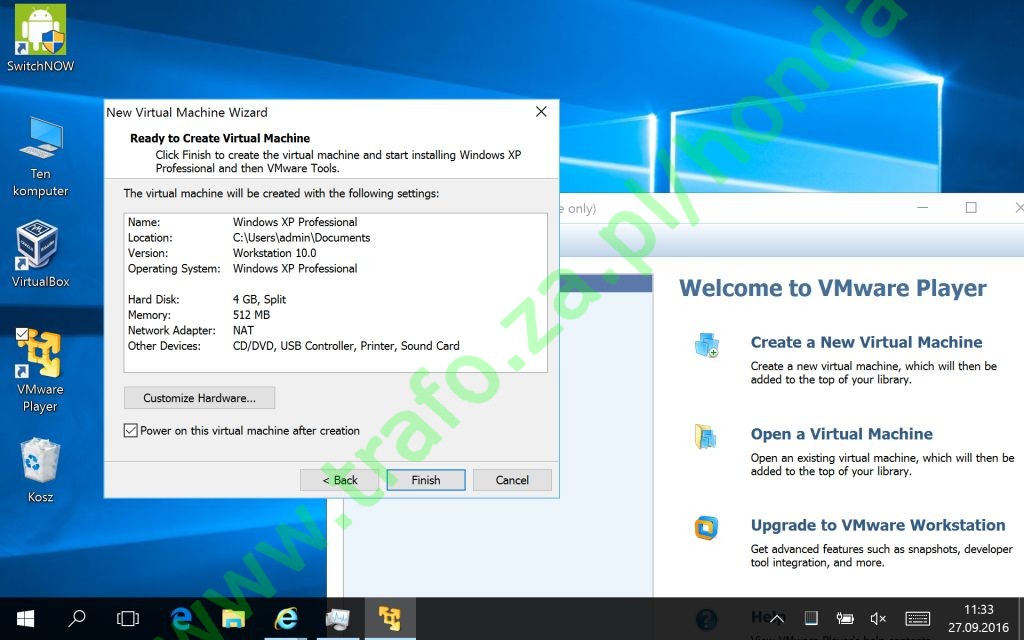Click the Create a New Virtual Machine icon

coord(706,345)
